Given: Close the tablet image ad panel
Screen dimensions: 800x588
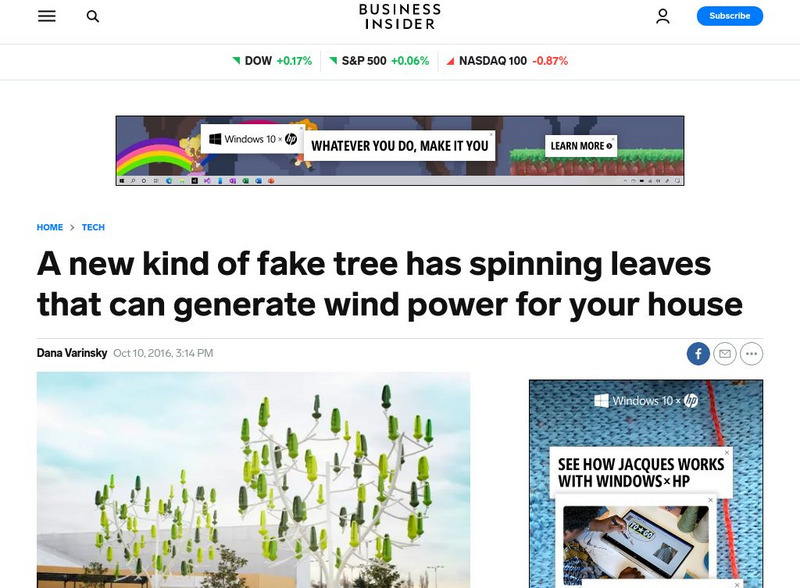Looking at the screenshot, I should coord(710,500).
